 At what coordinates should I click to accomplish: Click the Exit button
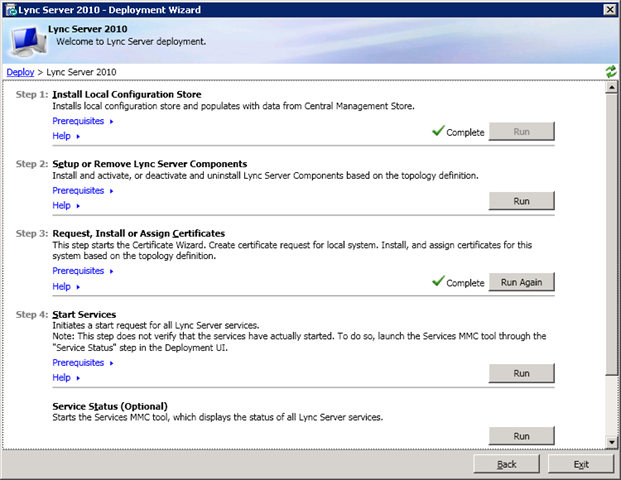point(581,464)
